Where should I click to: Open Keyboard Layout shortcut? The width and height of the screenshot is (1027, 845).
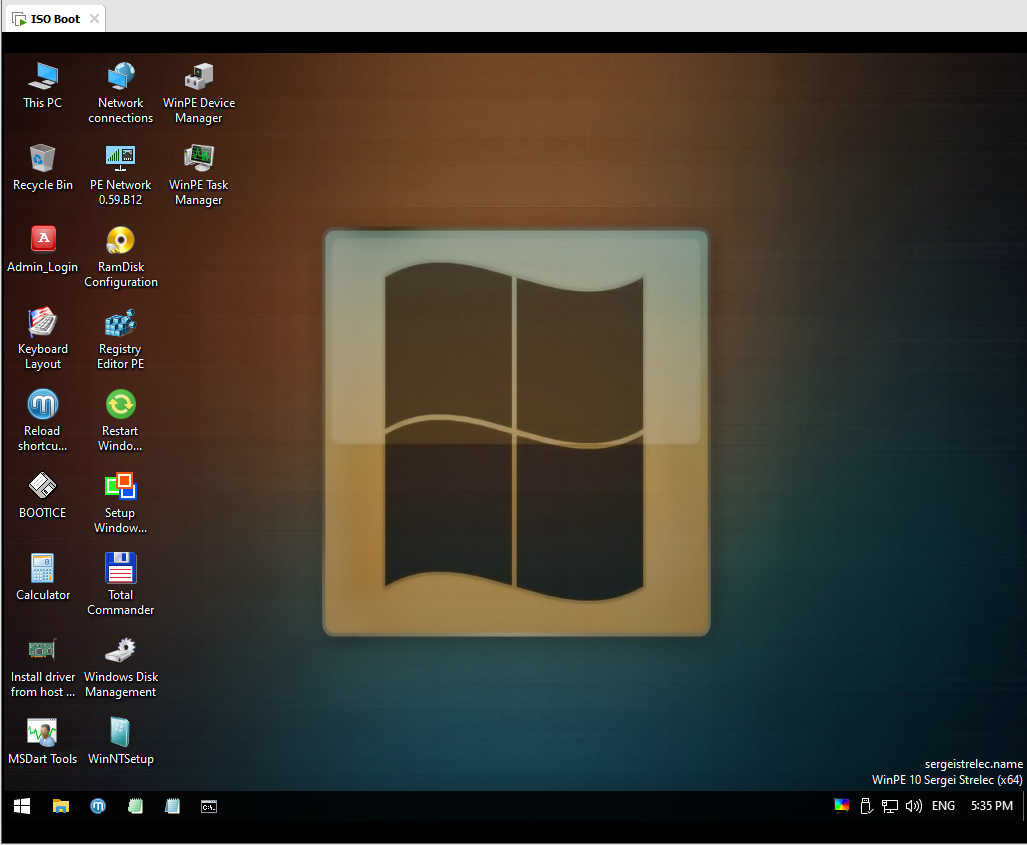43,339
